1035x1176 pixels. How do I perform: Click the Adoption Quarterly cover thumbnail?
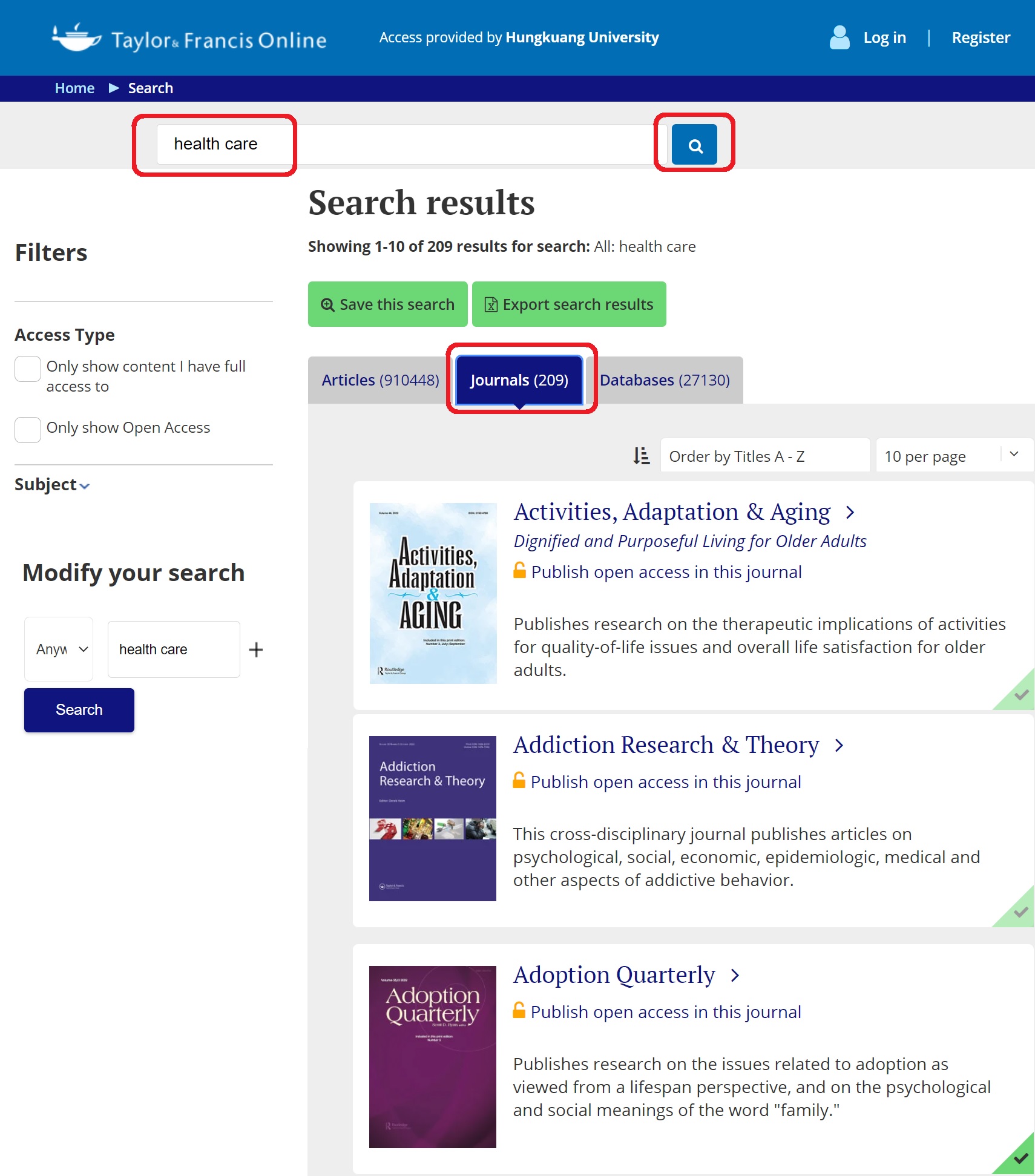(433, 1057)
